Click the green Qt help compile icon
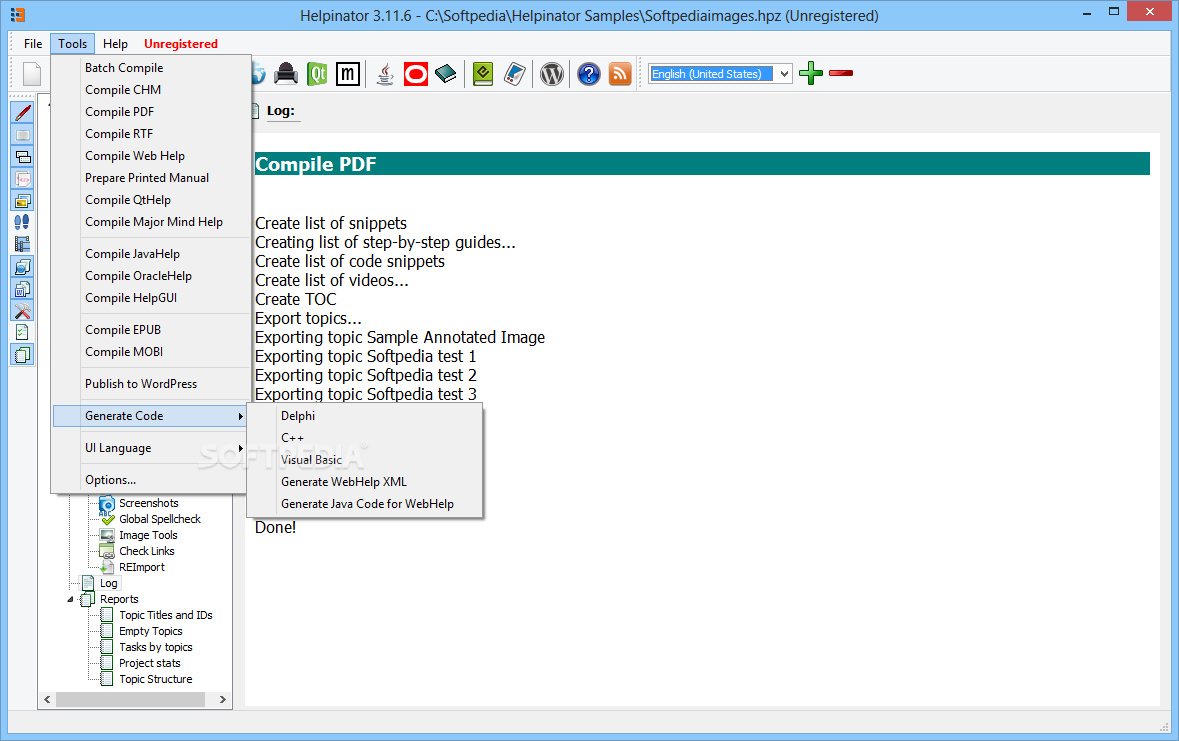Viewport: 1179px width, 741px height. pos(317,74)
